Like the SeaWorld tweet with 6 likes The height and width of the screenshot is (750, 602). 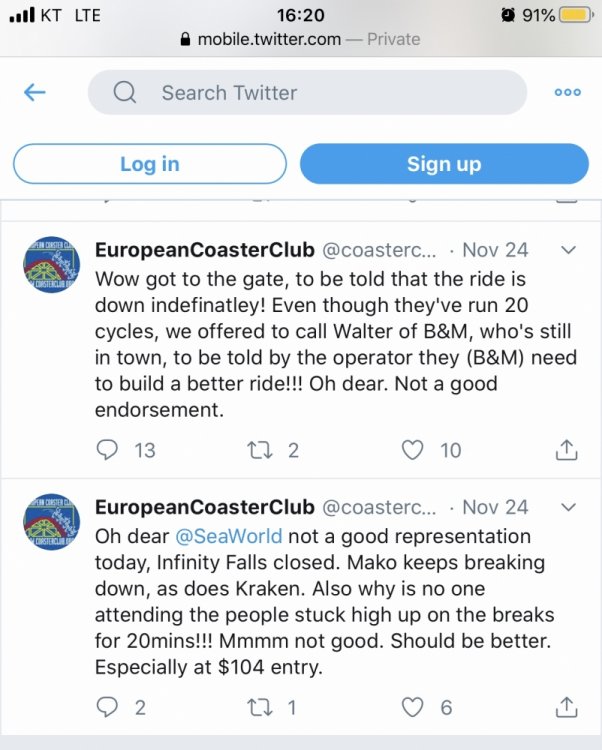coord(412,707)
